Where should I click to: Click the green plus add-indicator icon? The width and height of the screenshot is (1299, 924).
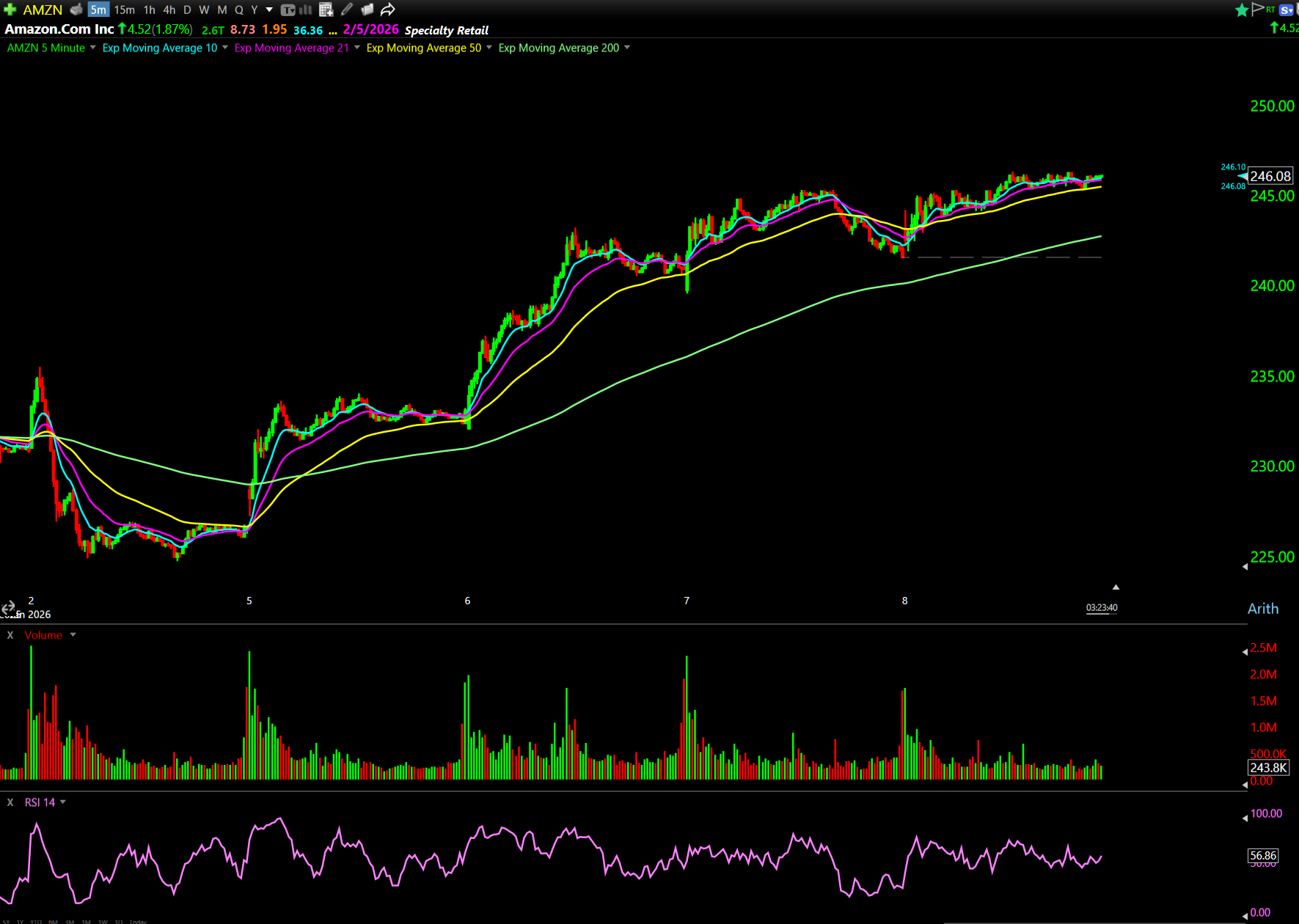[x=10, y=10]
